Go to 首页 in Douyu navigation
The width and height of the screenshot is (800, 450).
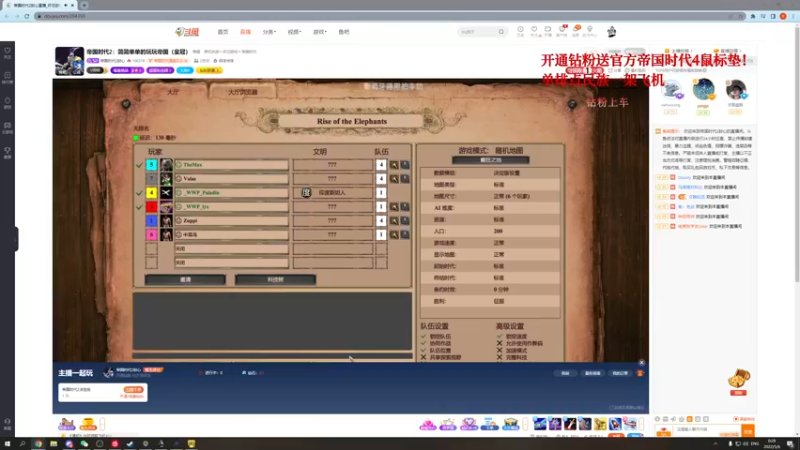click(223, 32)
